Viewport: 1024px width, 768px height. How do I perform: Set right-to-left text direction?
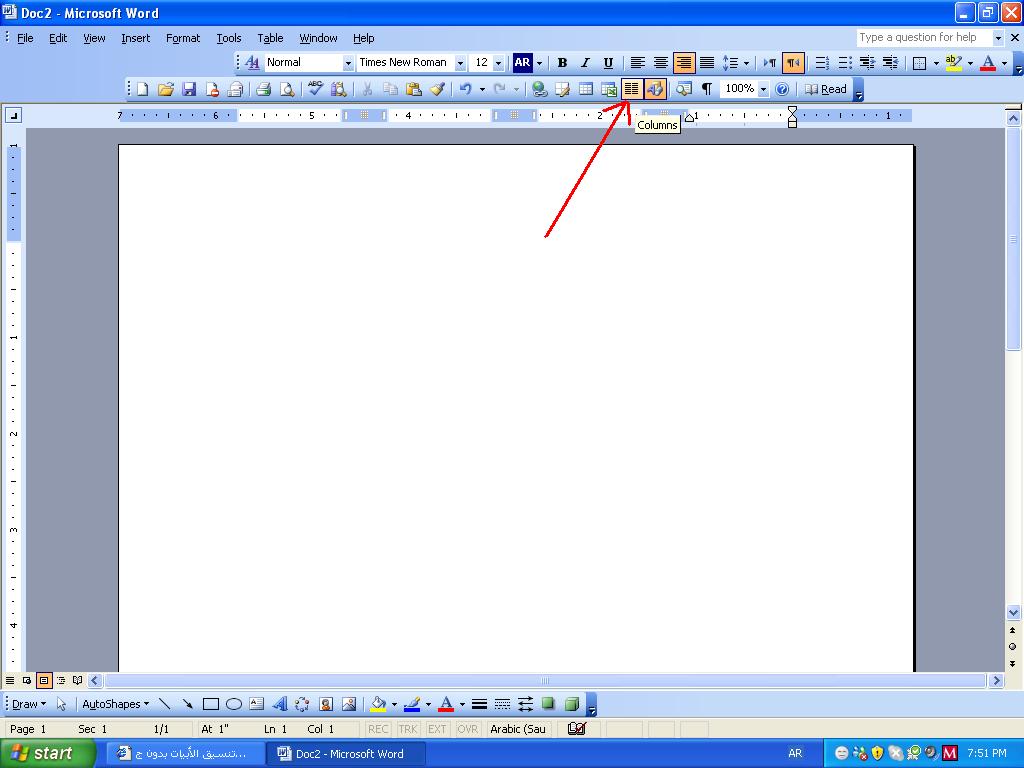pyautogui.click(x=793, y=63)
